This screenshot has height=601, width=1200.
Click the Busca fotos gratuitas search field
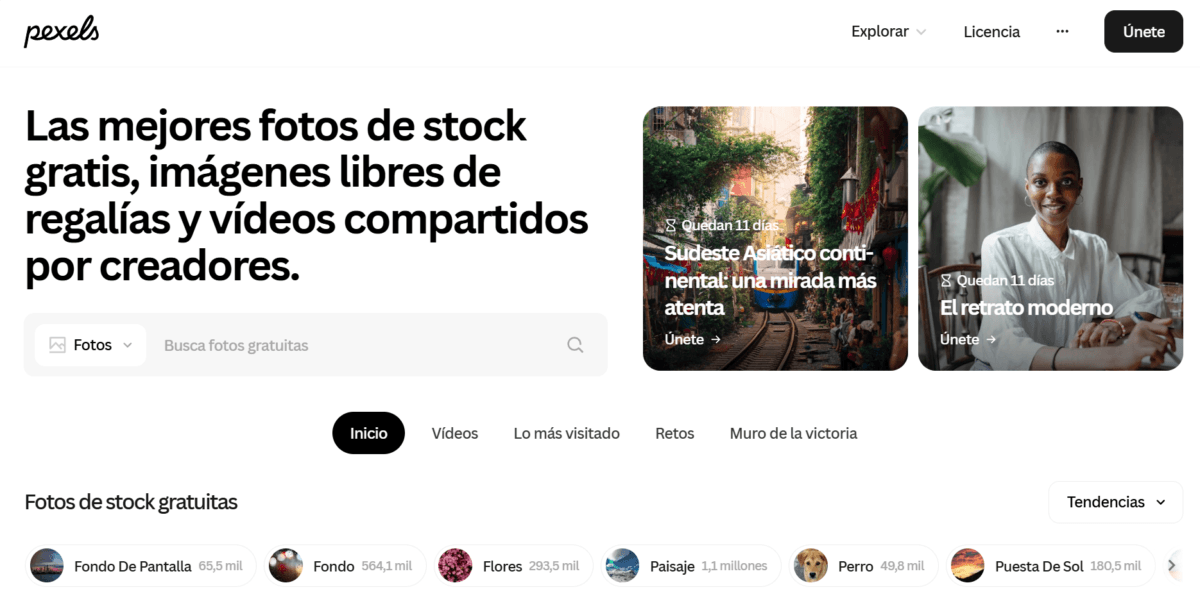(355, 345)
